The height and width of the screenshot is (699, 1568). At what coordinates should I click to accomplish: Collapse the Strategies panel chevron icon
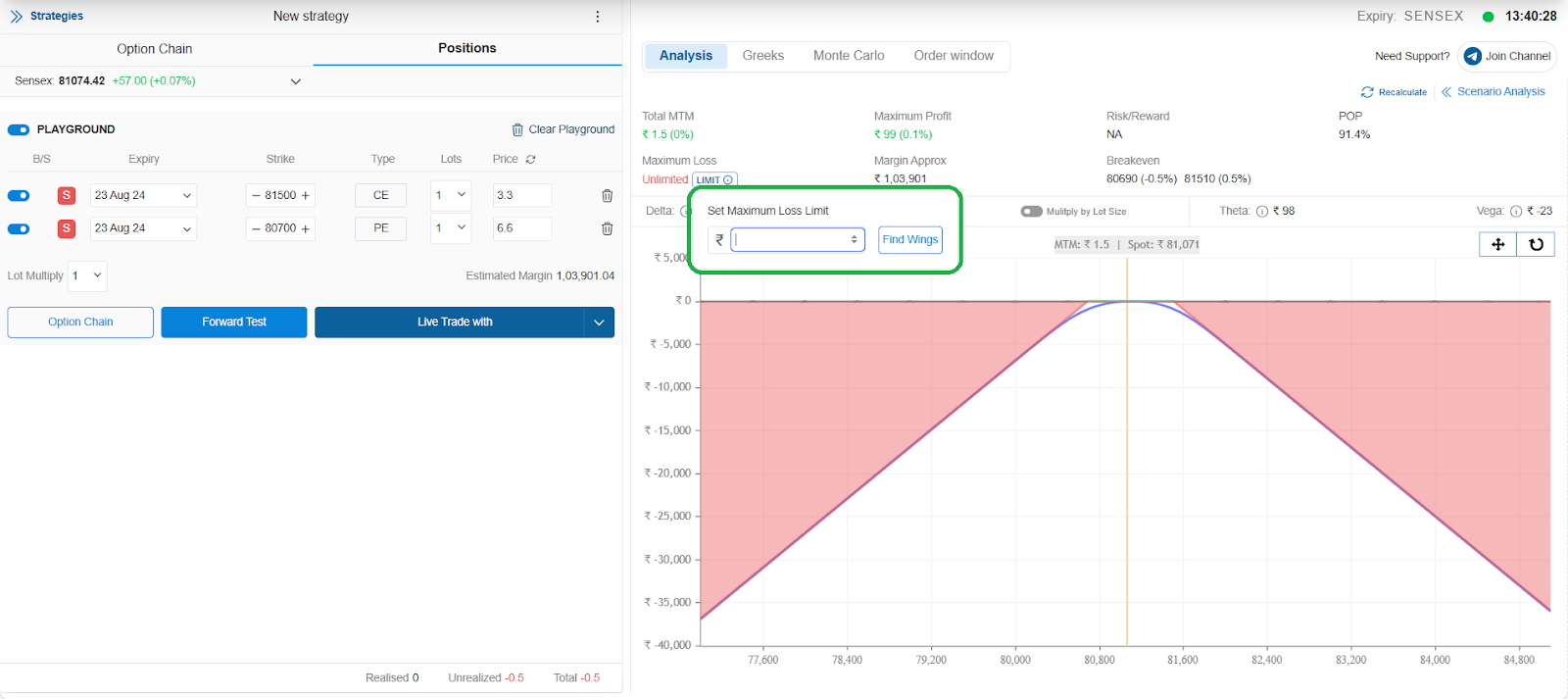[x=16, y=17]
